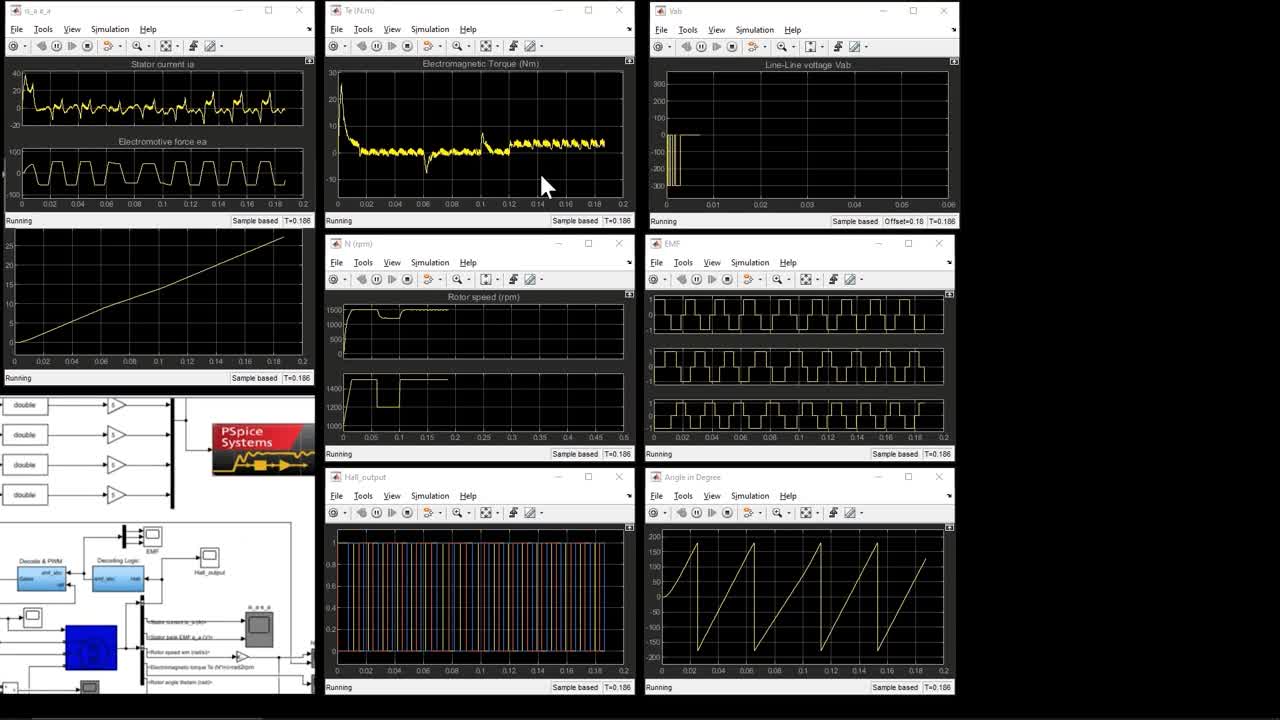Open triggers tool in Te (N.m) scope

point(513,46)
